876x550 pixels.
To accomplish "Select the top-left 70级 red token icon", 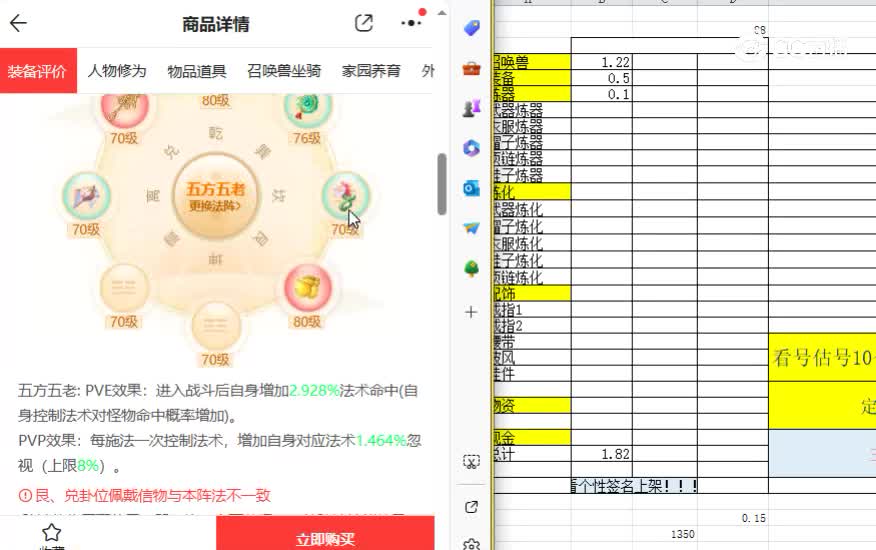I will [x=124, y=107].
